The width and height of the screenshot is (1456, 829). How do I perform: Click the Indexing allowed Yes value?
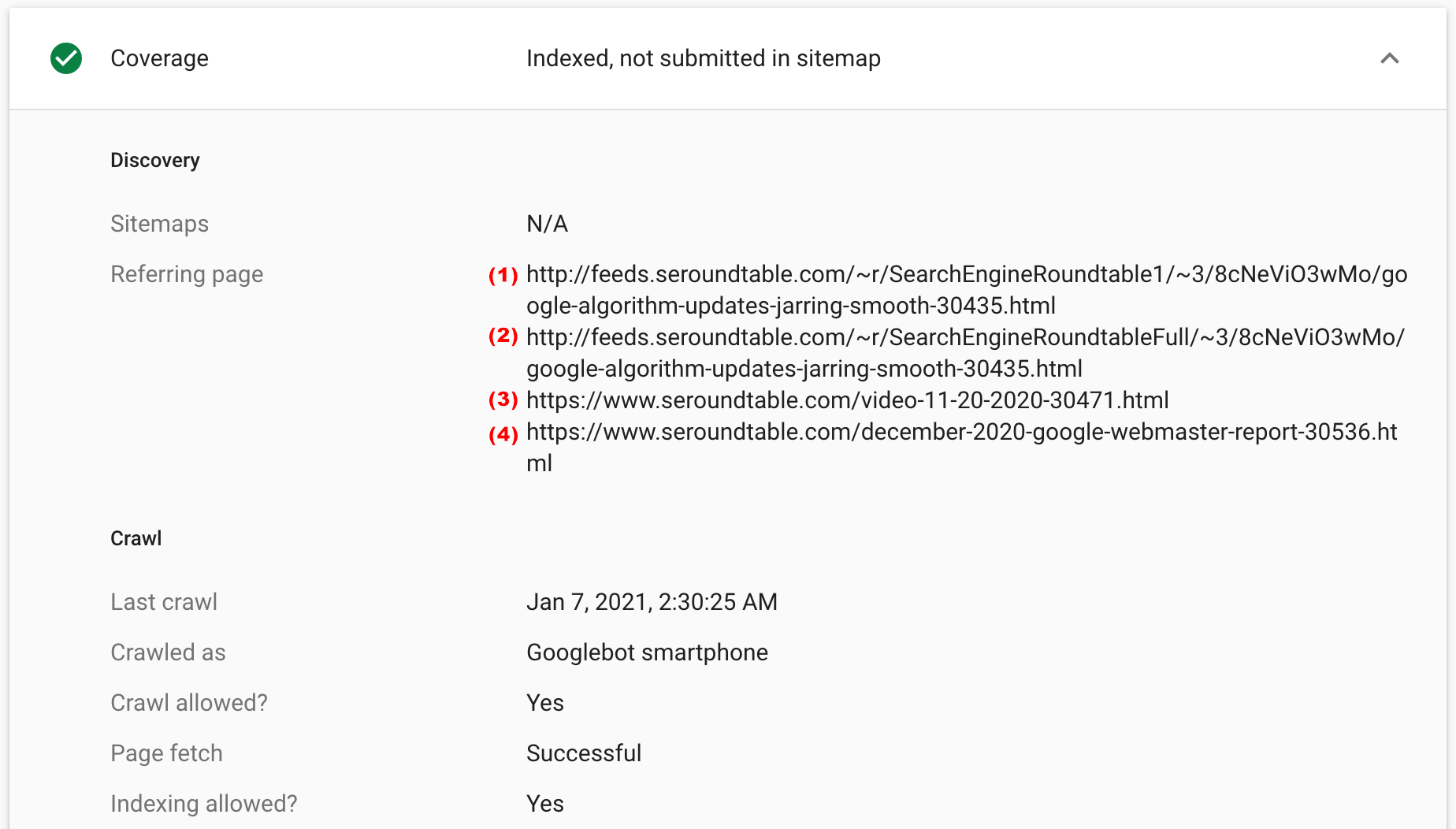pyautogui.click(x=544, y=804)
